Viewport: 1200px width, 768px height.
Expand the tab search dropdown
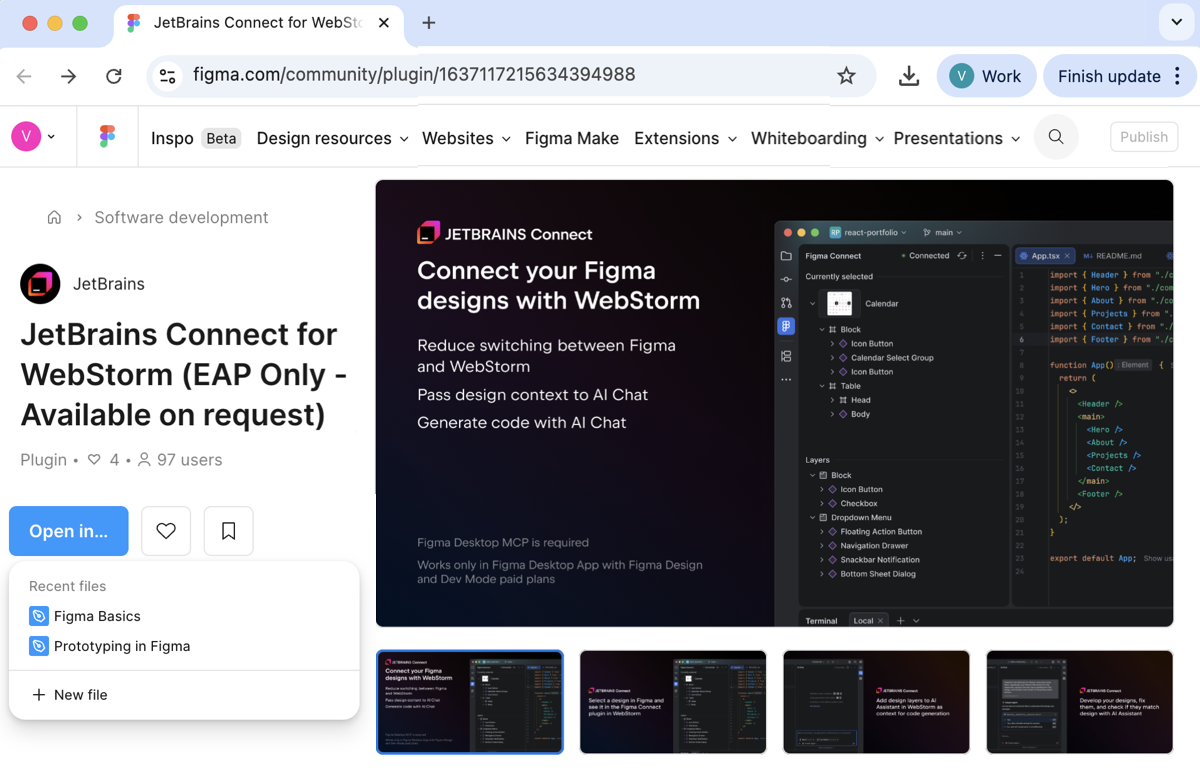click(1176, 22)
